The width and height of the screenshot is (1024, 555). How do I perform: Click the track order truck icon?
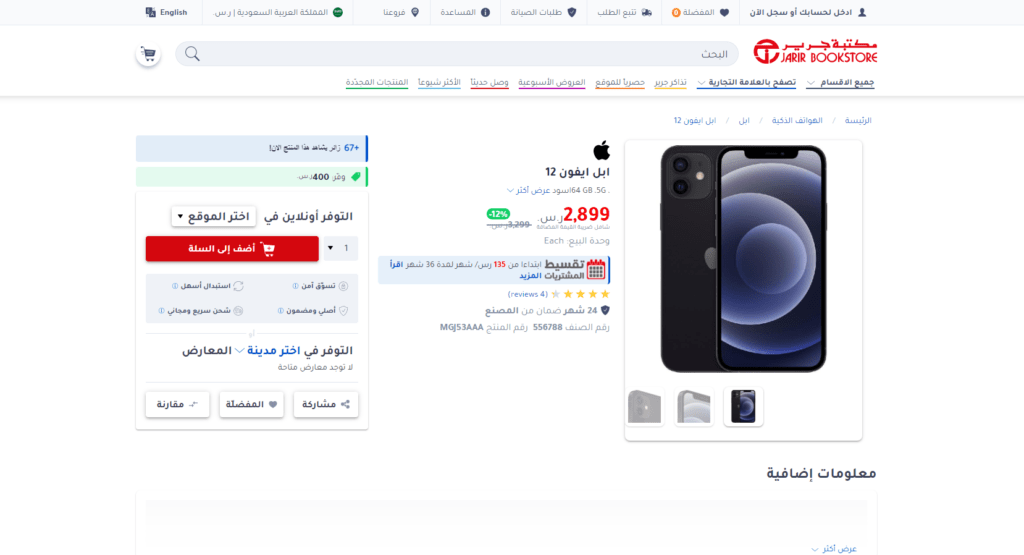coord(647,12)
